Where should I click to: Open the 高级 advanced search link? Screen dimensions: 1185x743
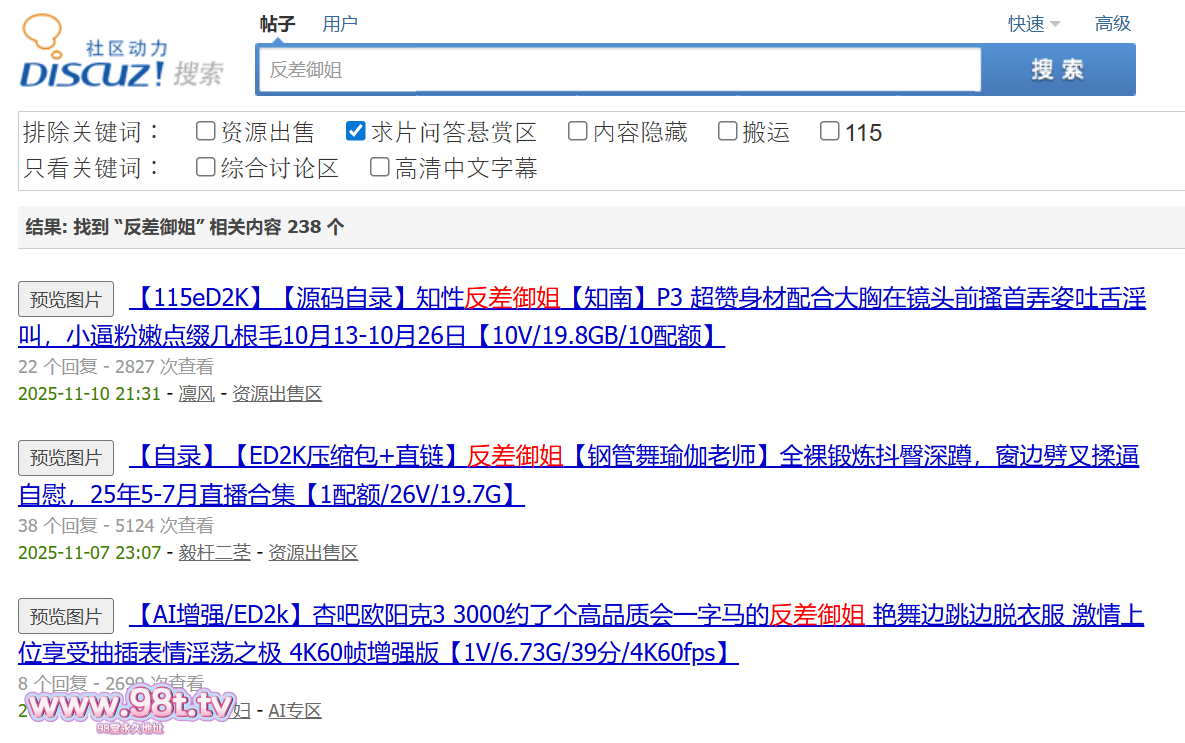click(1112, 24)
